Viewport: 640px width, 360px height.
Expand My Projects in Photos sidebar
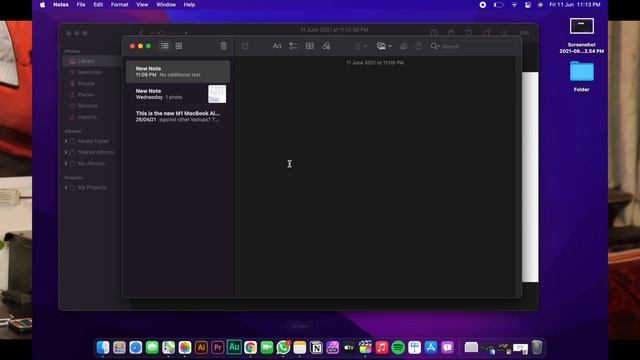tap(66, 187)
